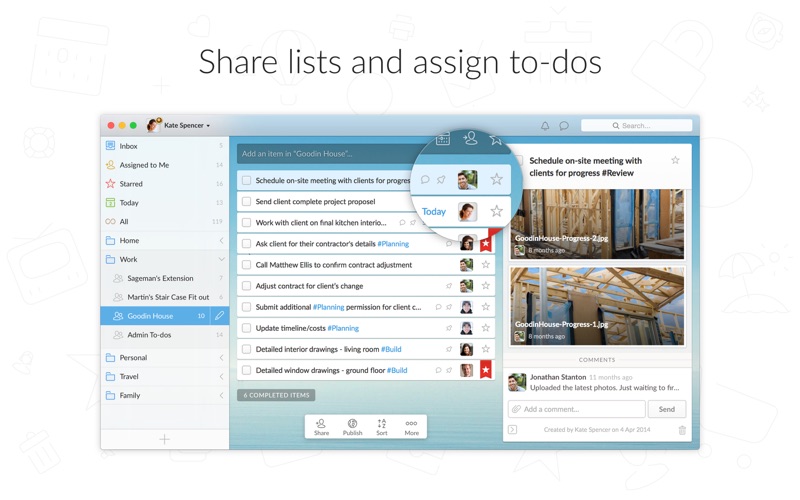This screenshot has height=500, width=800.
Task: Collapse the Work folder chevron
Action: pyautogui.click(x=221, y=259)
